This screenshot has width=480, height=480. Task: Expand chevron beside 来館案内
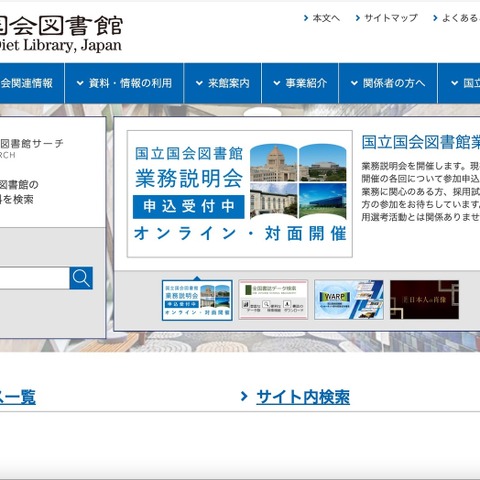pos(199,83)
